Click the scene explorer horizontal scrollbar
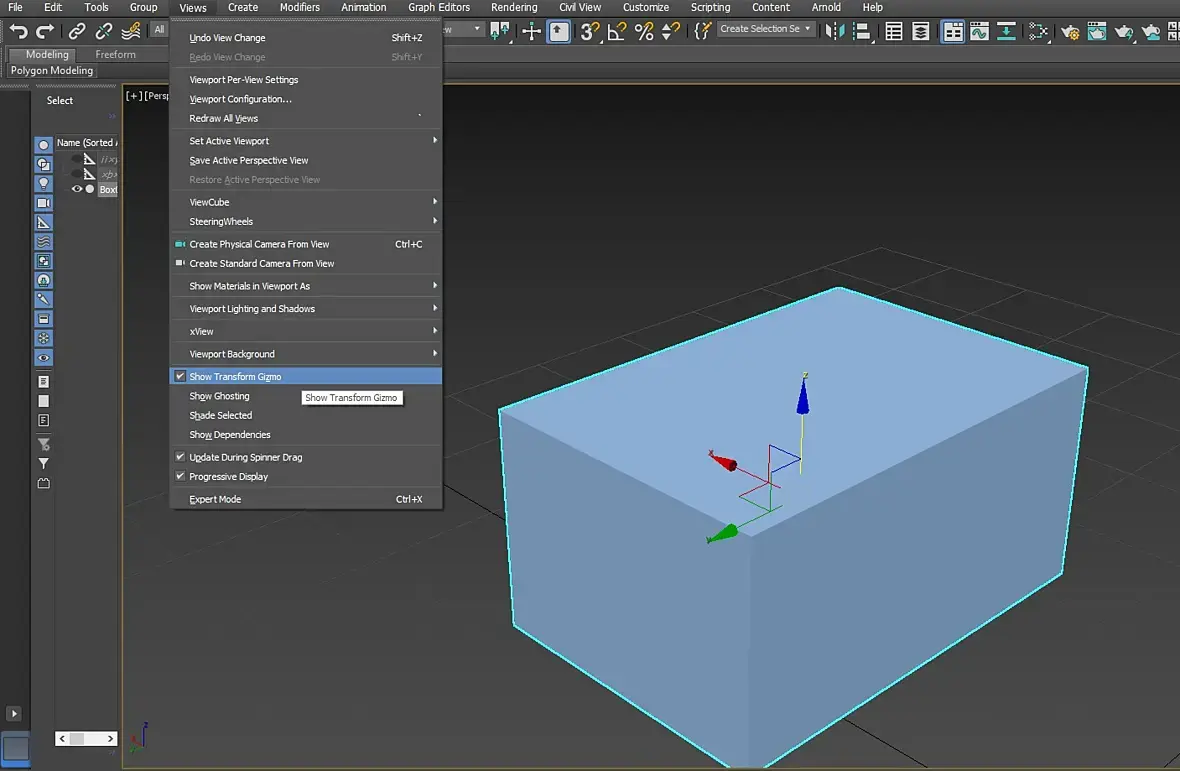Screen dimensions: 1180x771 click(x=87, y=739)
